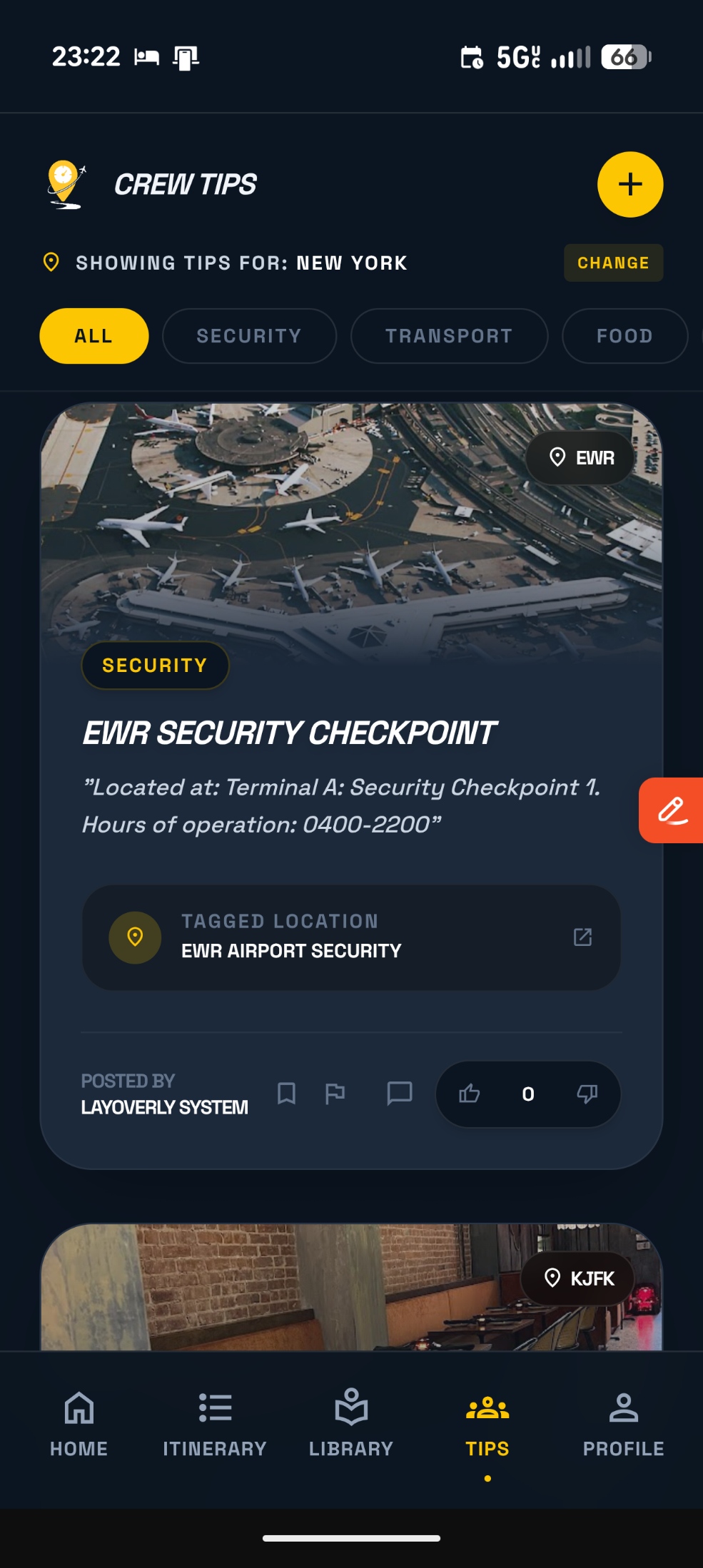Bookmark the EWR Security Checkpoint tip
This screenshot has width=703, height=1568.
point(286,1094)
